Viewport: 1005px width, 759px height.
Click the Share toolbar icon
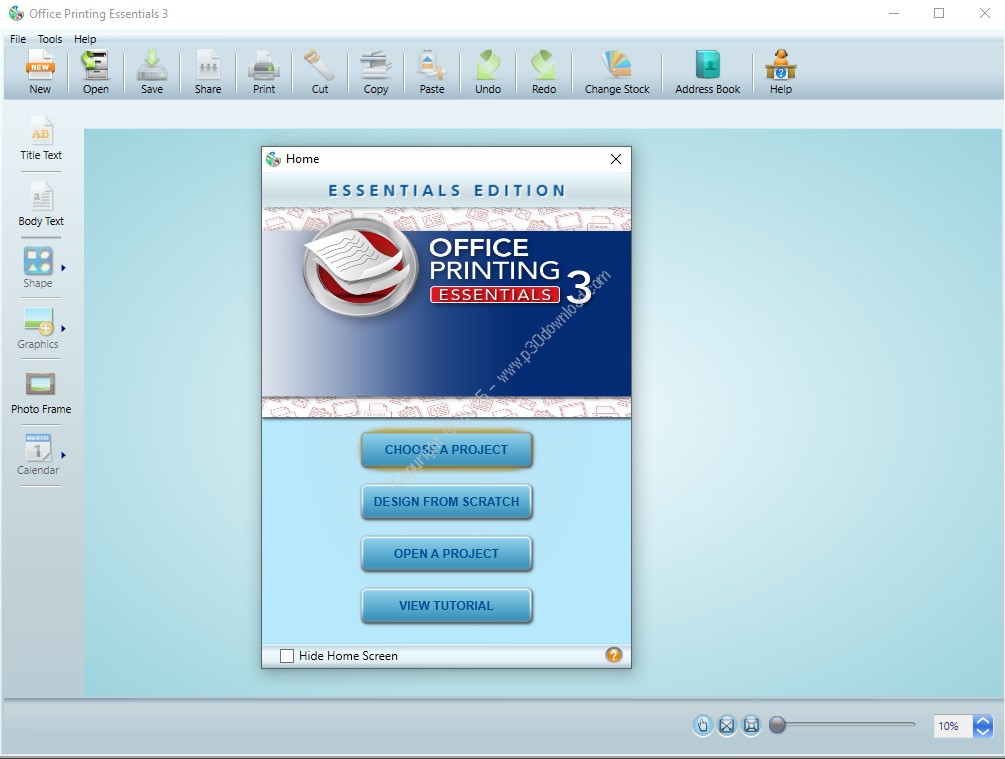[208, 72]
